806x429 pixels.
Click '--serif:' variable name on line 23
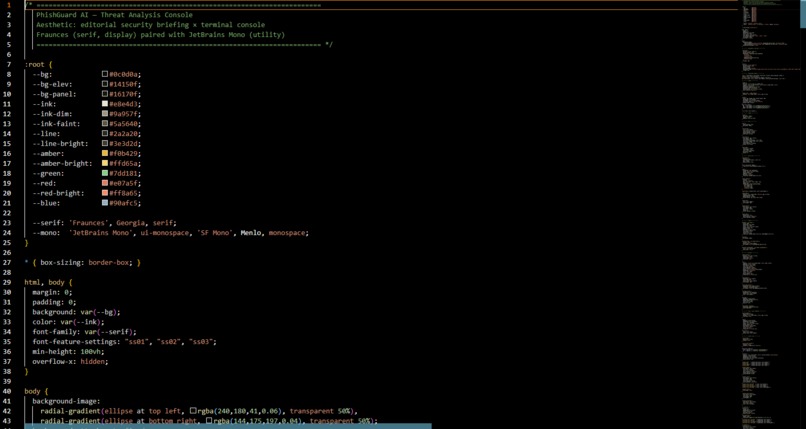(48, 223)
